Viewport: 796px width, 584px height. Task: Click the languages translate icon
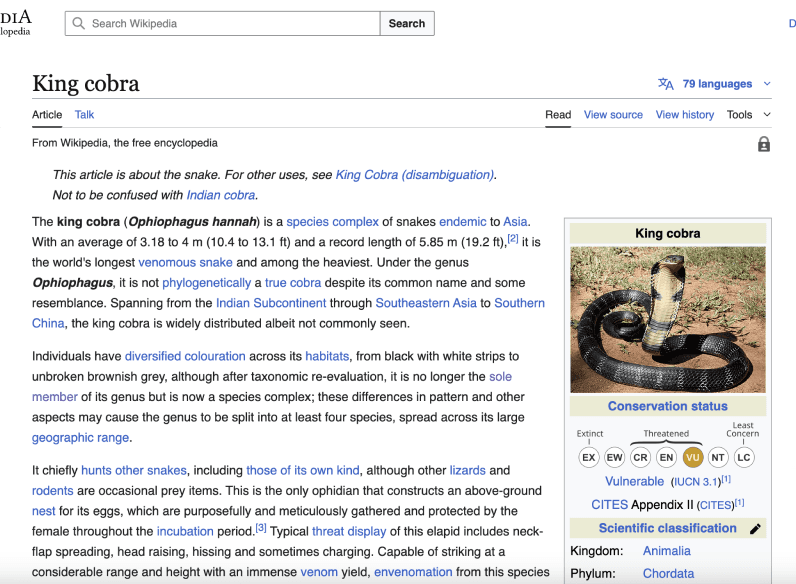666,84
